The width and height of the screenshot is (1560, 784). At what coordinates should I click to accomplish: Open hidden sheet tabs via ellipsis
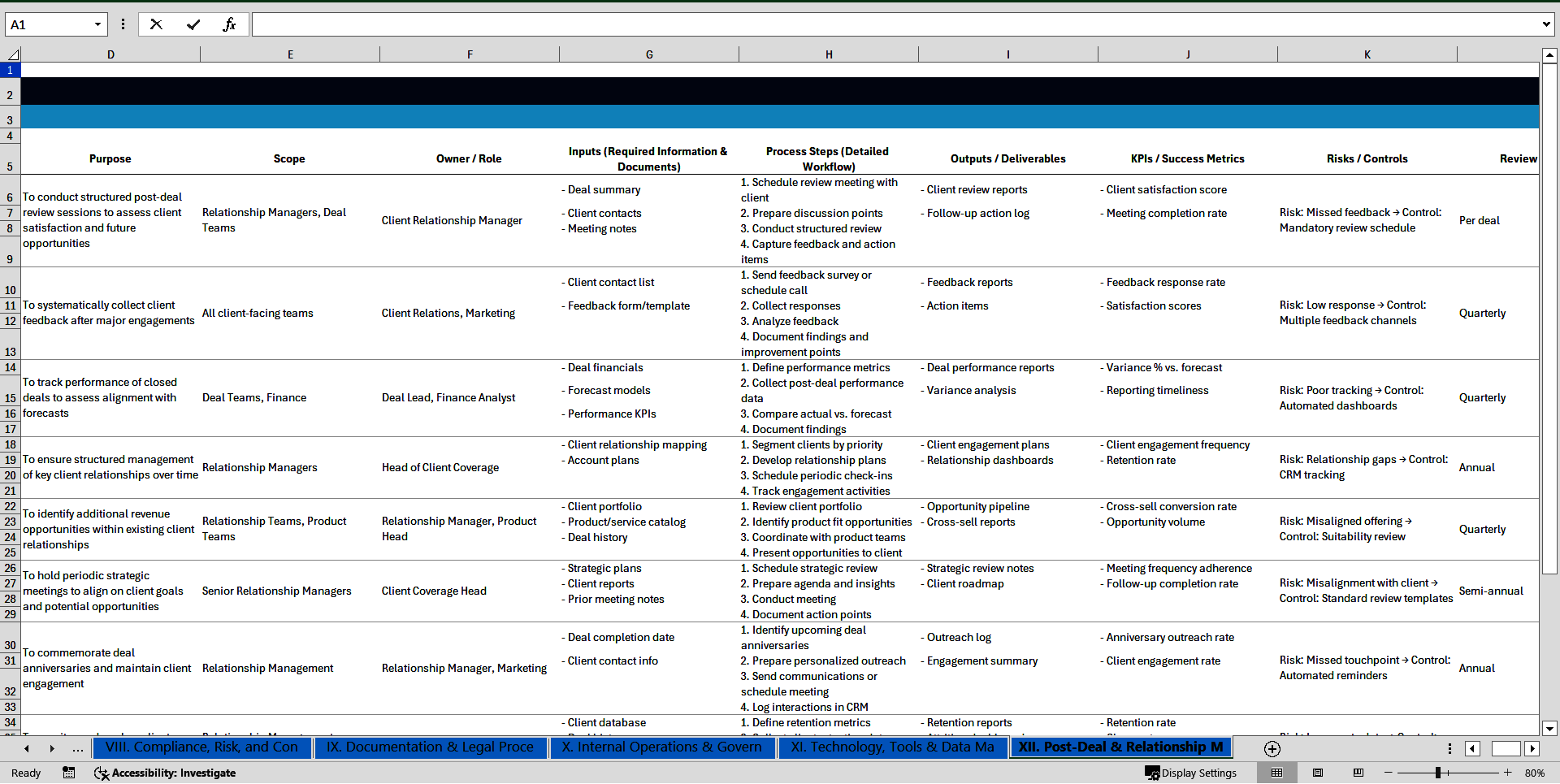point(77,749)
